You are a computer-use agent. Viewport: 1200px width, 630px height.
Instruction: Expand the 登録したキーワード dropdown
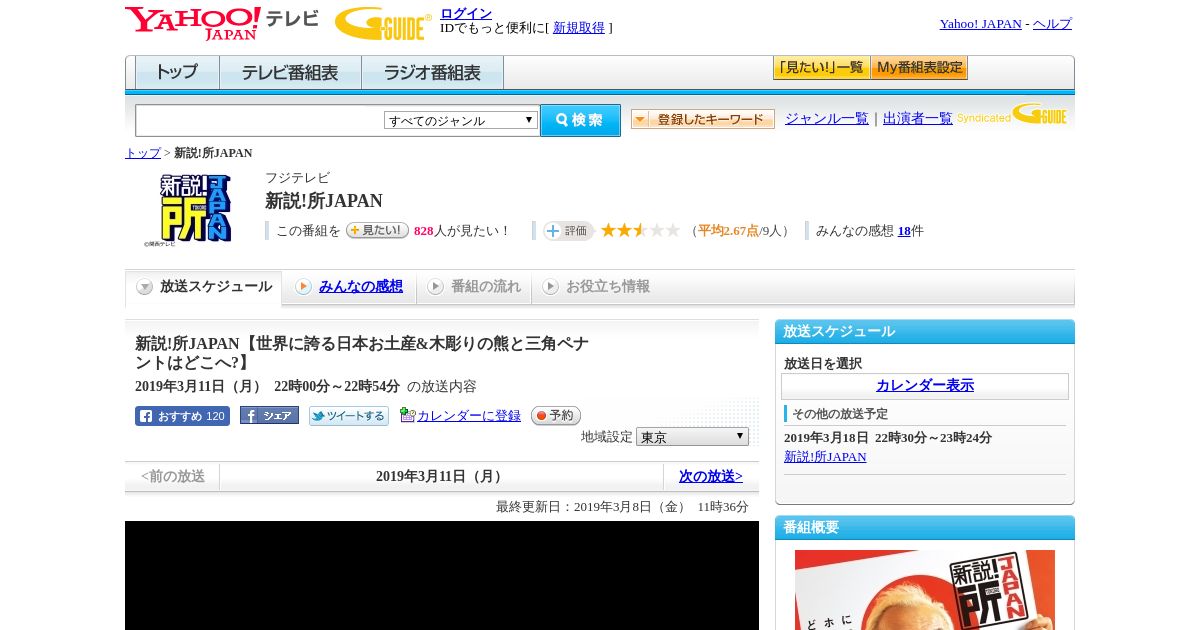pos(703,119)
